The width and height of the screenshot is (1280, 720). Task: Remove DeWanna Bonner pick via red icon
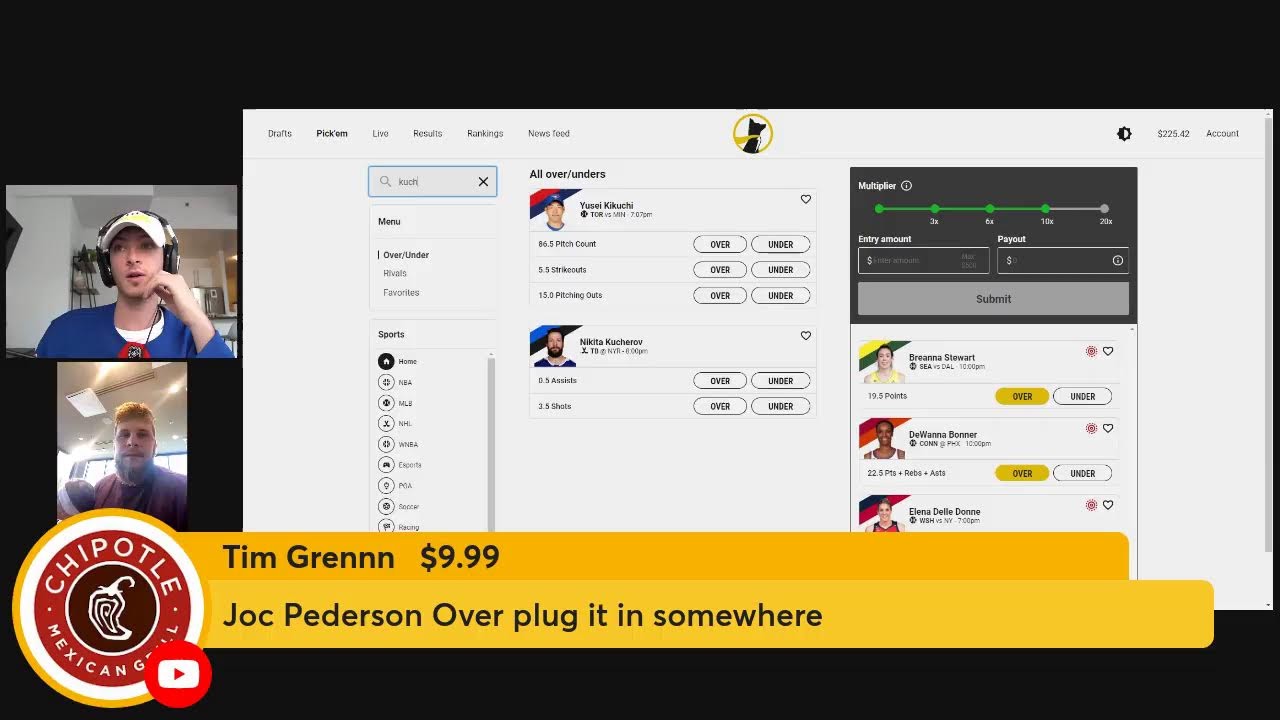point(1091,428)
